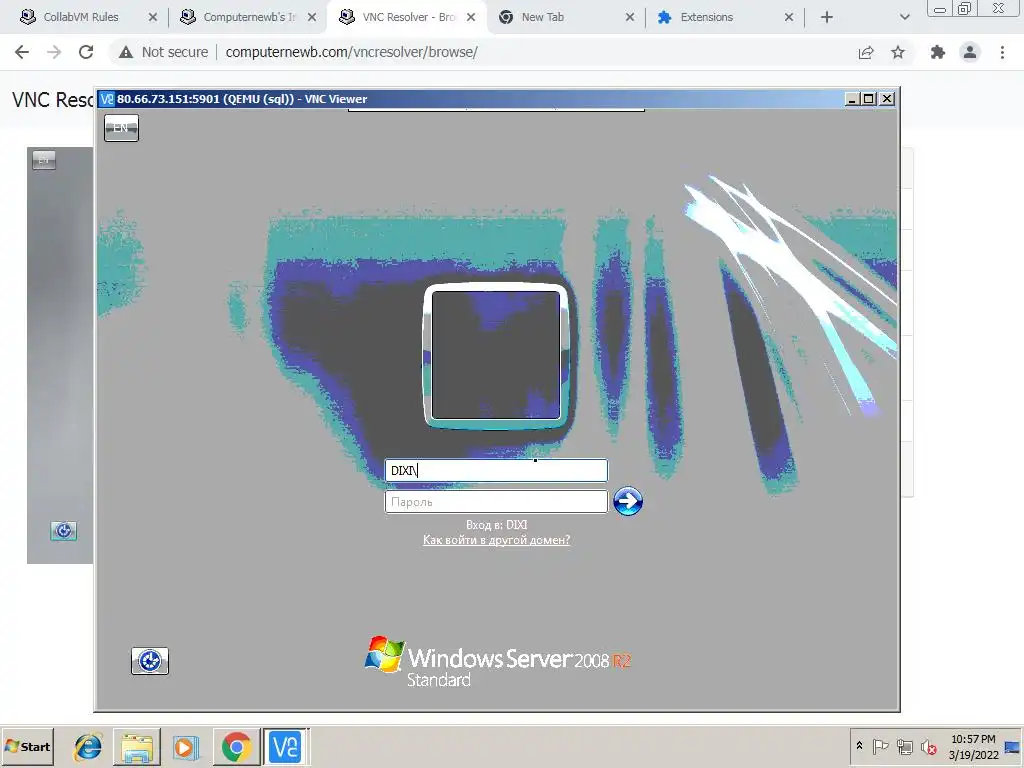Bookmark the page with the star icon
Image resolution: width=1024 pixels, height=768 pixels.
point(898,52)
